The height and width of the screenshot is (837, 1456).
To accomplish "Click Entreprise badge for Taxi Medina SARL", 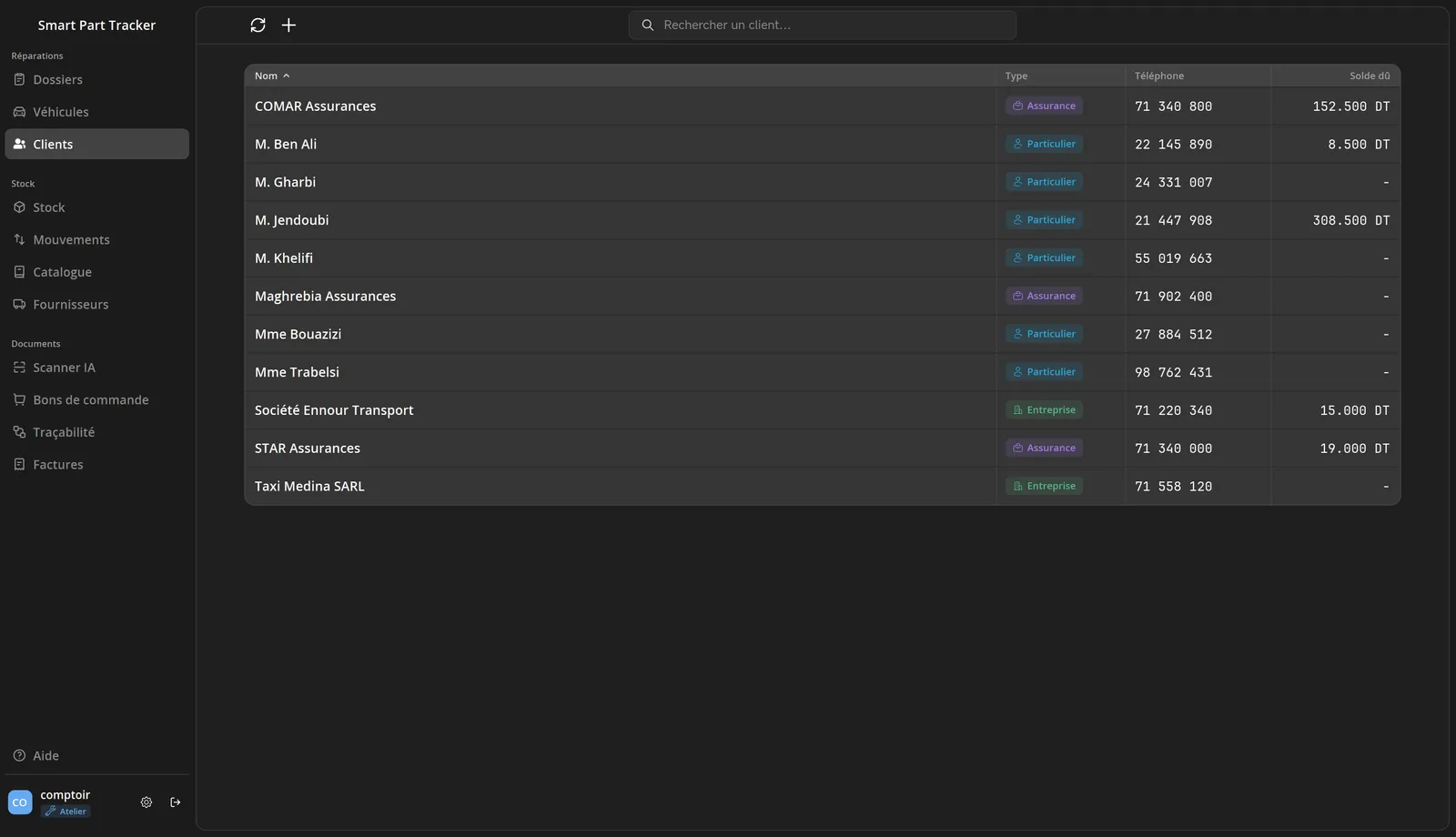I will 1044,486.
